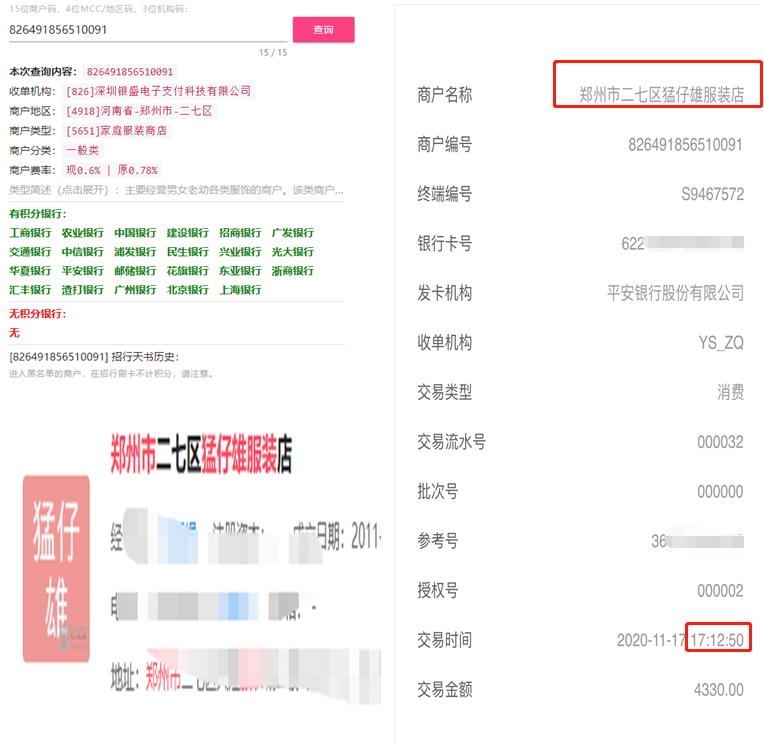Click acquirer [826]深圳银盛电子支付科技有限公司

(158, 91)
